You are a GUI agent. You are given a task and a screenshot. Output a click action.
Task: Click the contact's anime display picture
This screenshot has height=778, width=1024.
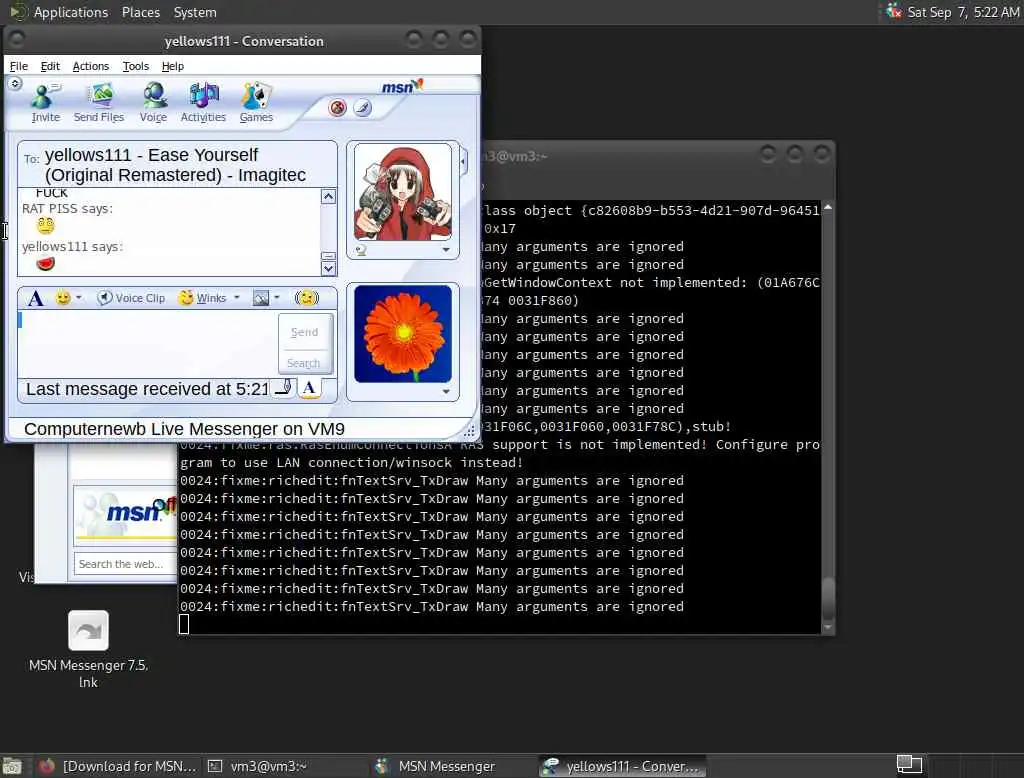click(x=402, y=193)
